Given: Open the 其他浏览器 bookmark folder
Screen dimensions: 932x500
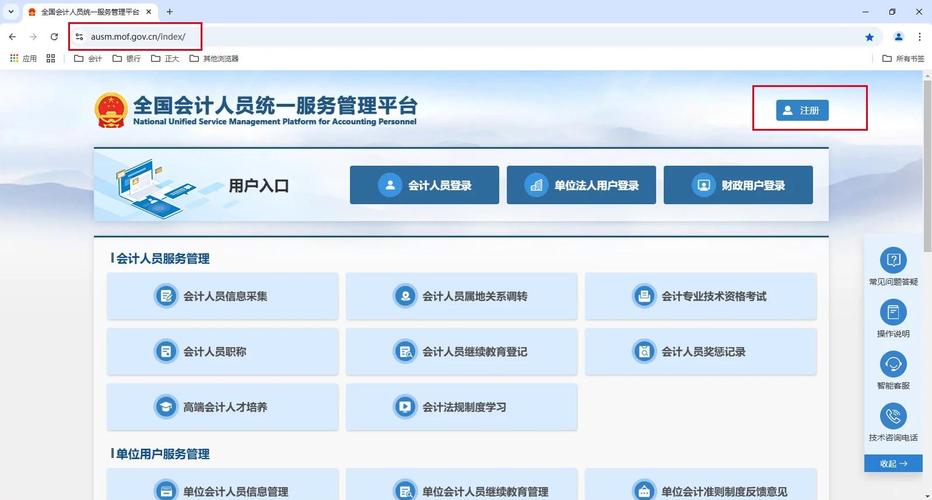Looking at the screenshot, I should pyautogui.click(x=214, y=58).
